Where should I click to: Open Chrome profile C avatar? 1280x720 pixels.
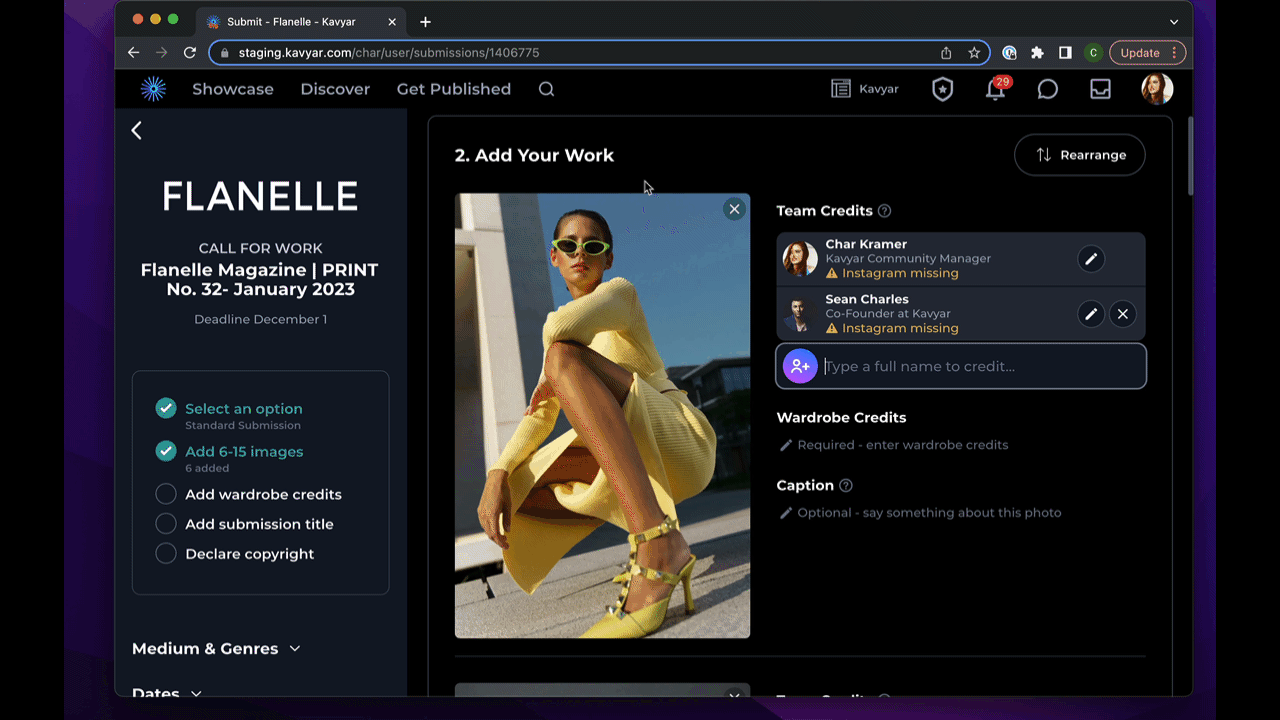[1093, 53]
